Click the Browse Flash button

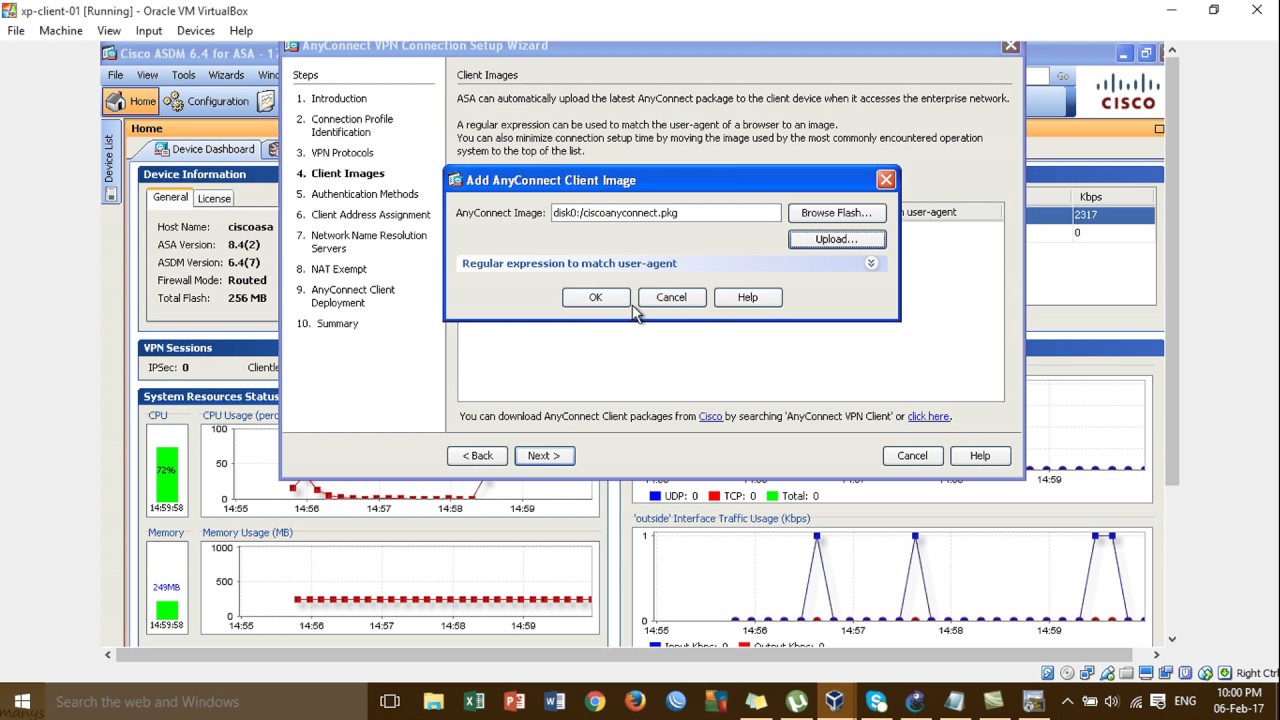[x=836, y=213]
